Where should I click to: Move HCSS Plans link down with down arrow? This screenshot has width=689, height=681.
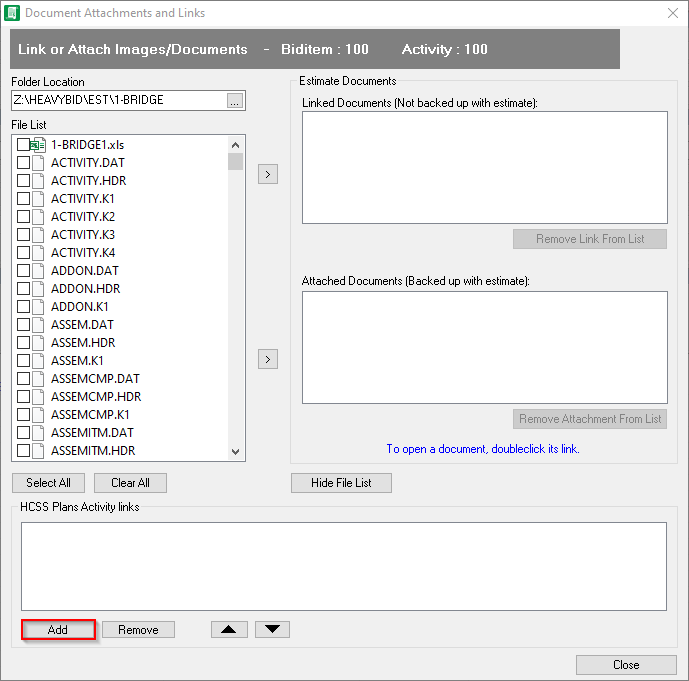tap(272, 629)
